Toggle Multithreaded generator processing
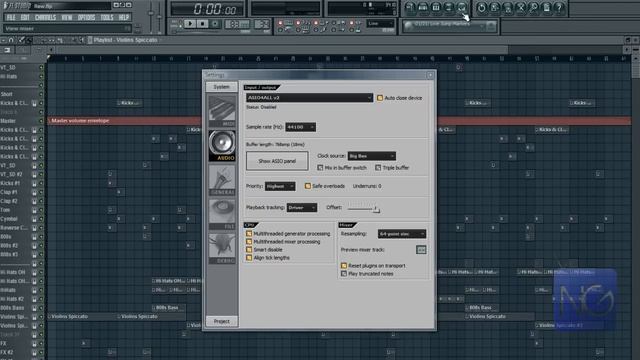The height and width of the screenshot is (360, 640). 249,234
